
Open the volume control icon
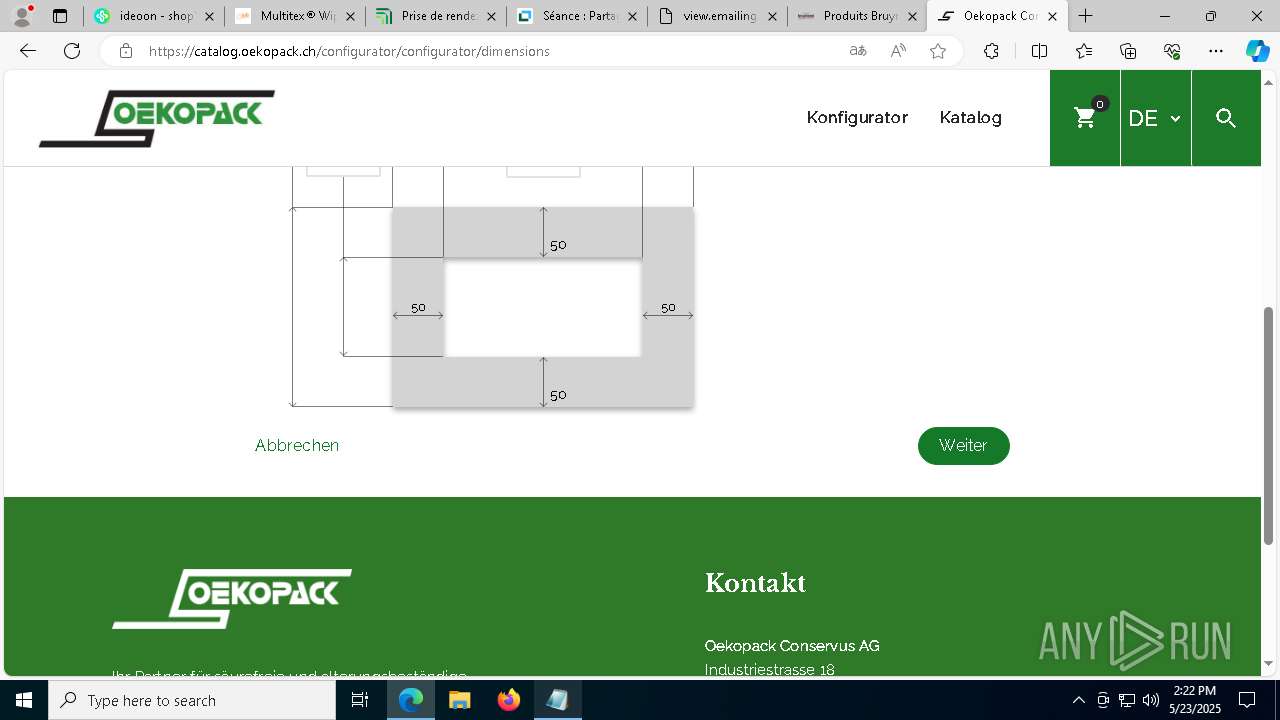(x=1151, y=700)
